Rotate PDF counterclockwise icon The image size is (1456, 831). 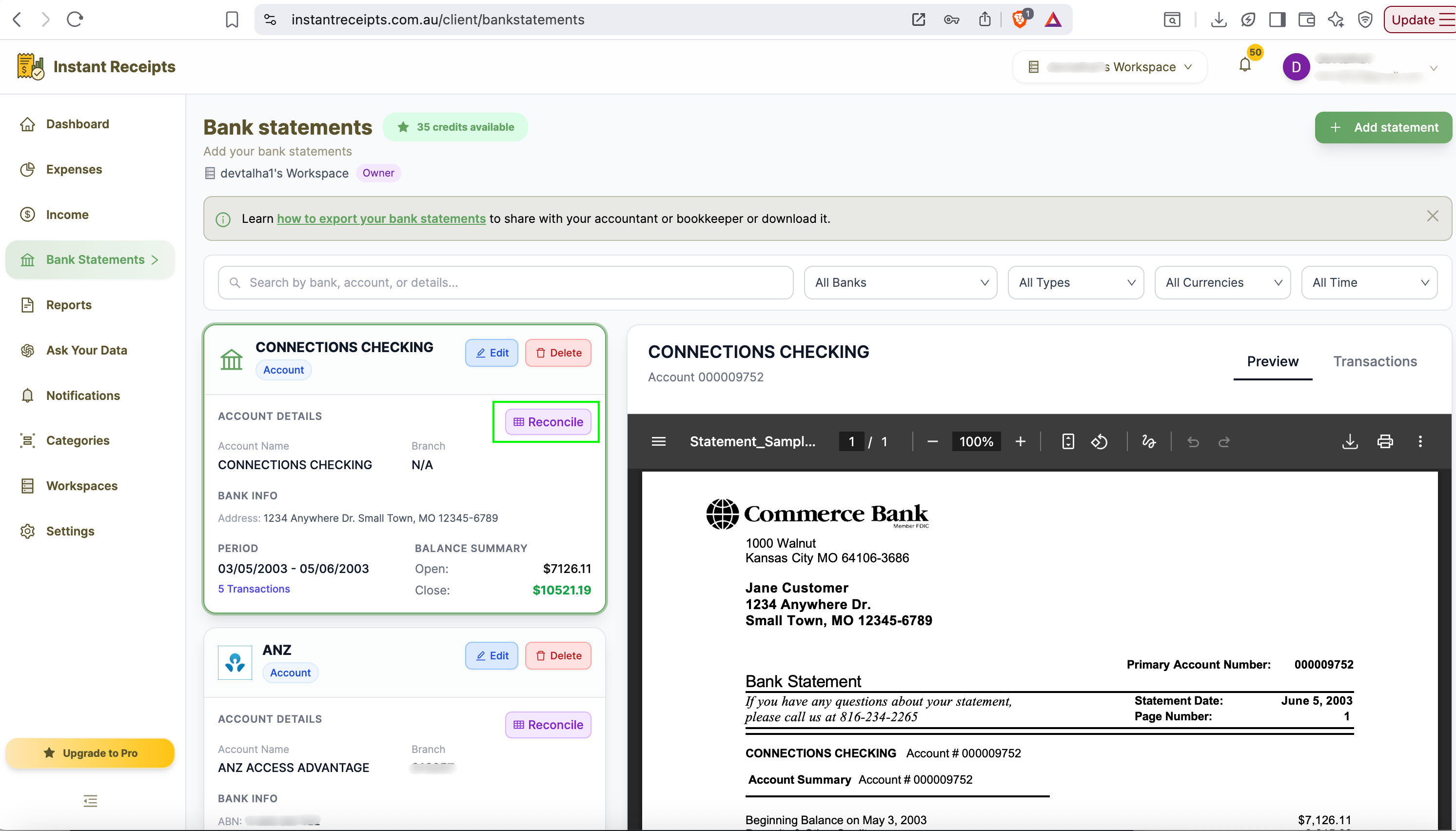1100,441
